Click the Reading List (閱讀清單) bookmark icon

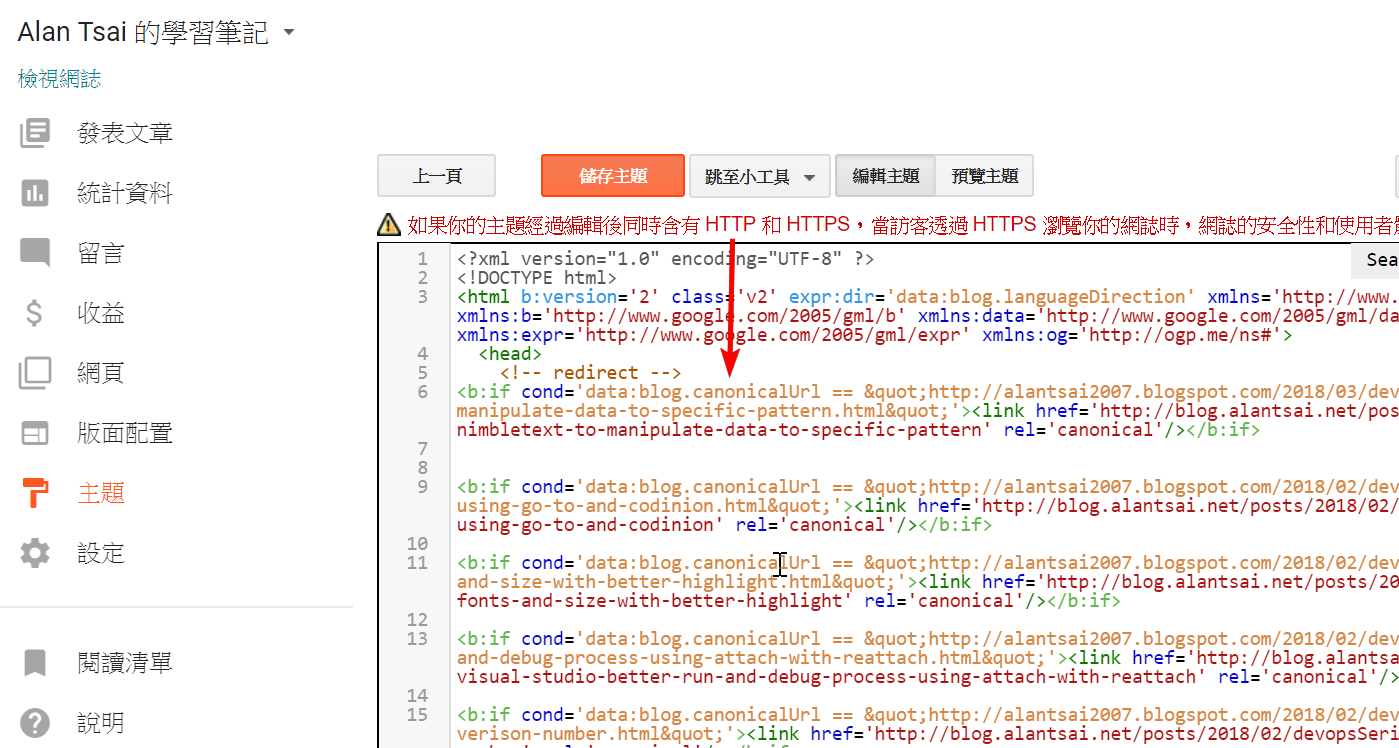[x=35, y=663]
